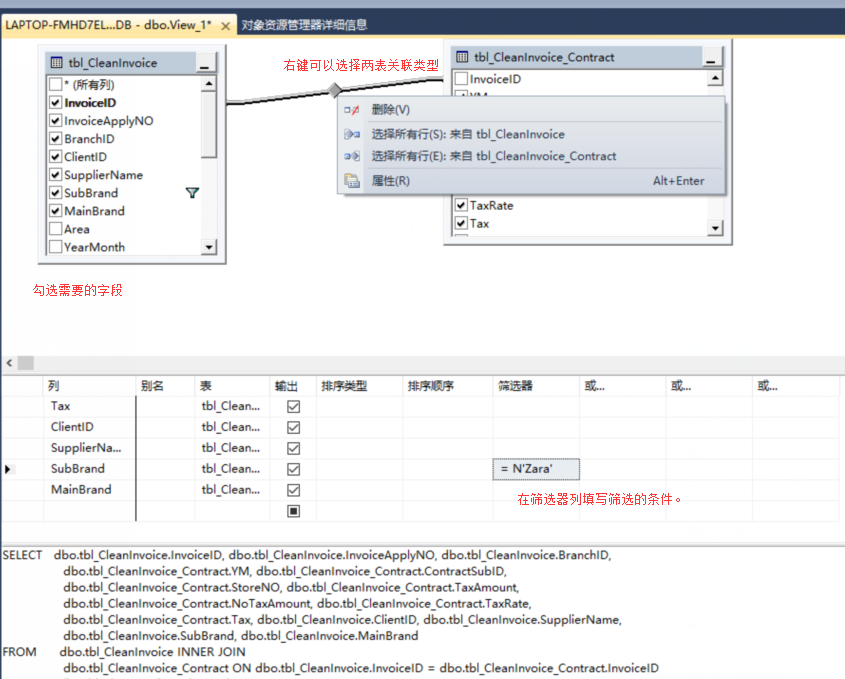
Task: Click the select-all-rows from tbl_CleanInvoice icon
Action: (x=352, y=134)
